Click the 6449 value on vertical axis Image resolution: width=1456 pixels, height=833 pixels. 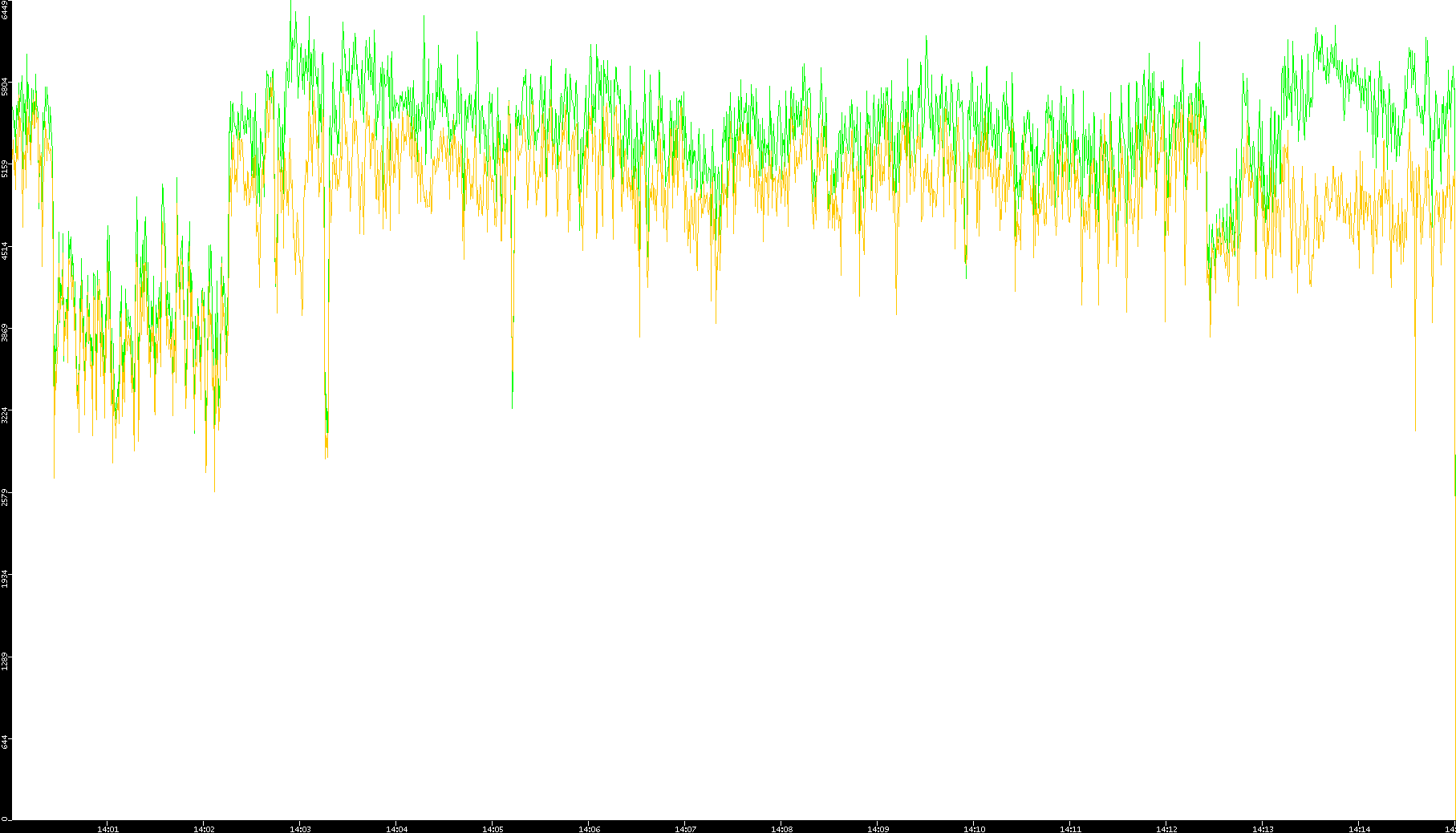(x=6, y=10)
